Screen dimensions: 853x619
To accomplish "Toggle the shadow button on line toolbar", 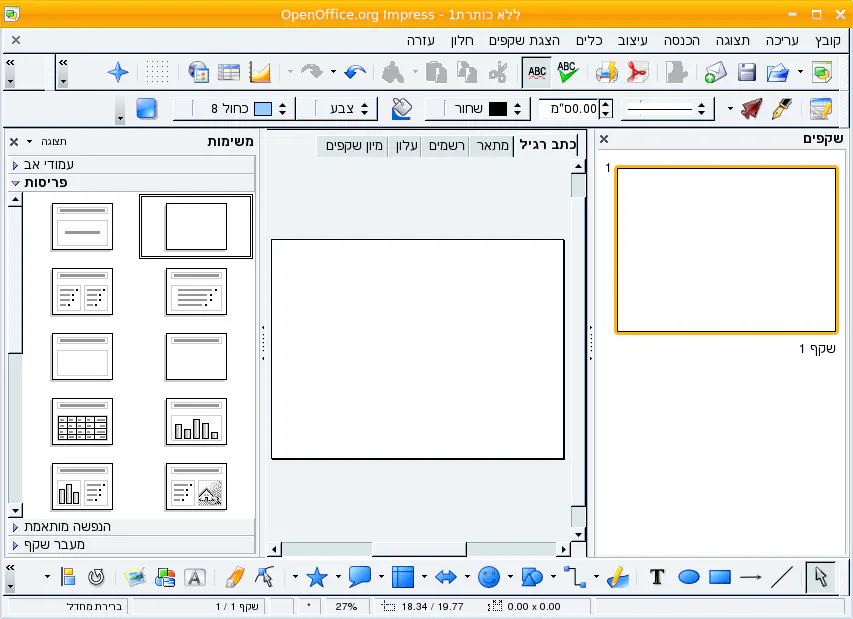I will coord(147,108).
